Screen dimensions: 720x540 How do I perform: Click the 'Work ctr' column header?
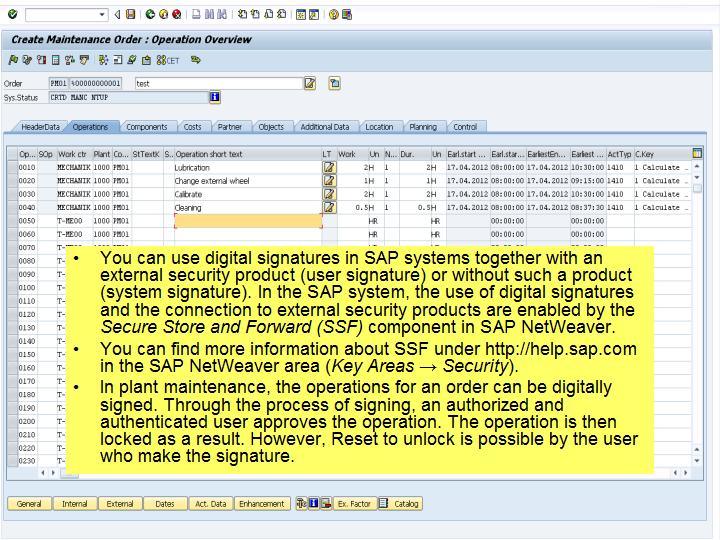click(x=74, y=154)
